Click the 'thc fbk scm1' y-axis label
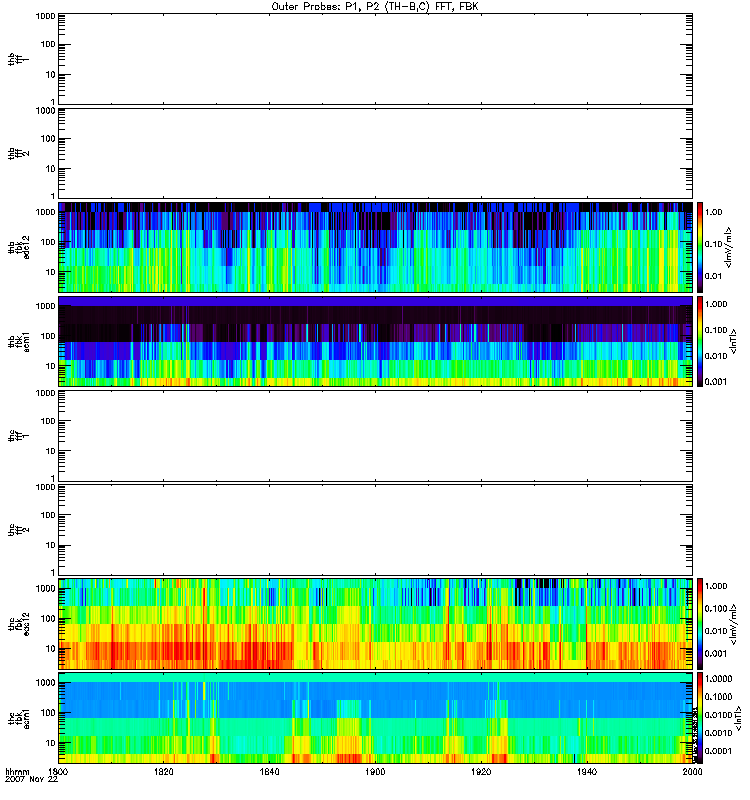The image size is (750, 800). pos(19,718)
